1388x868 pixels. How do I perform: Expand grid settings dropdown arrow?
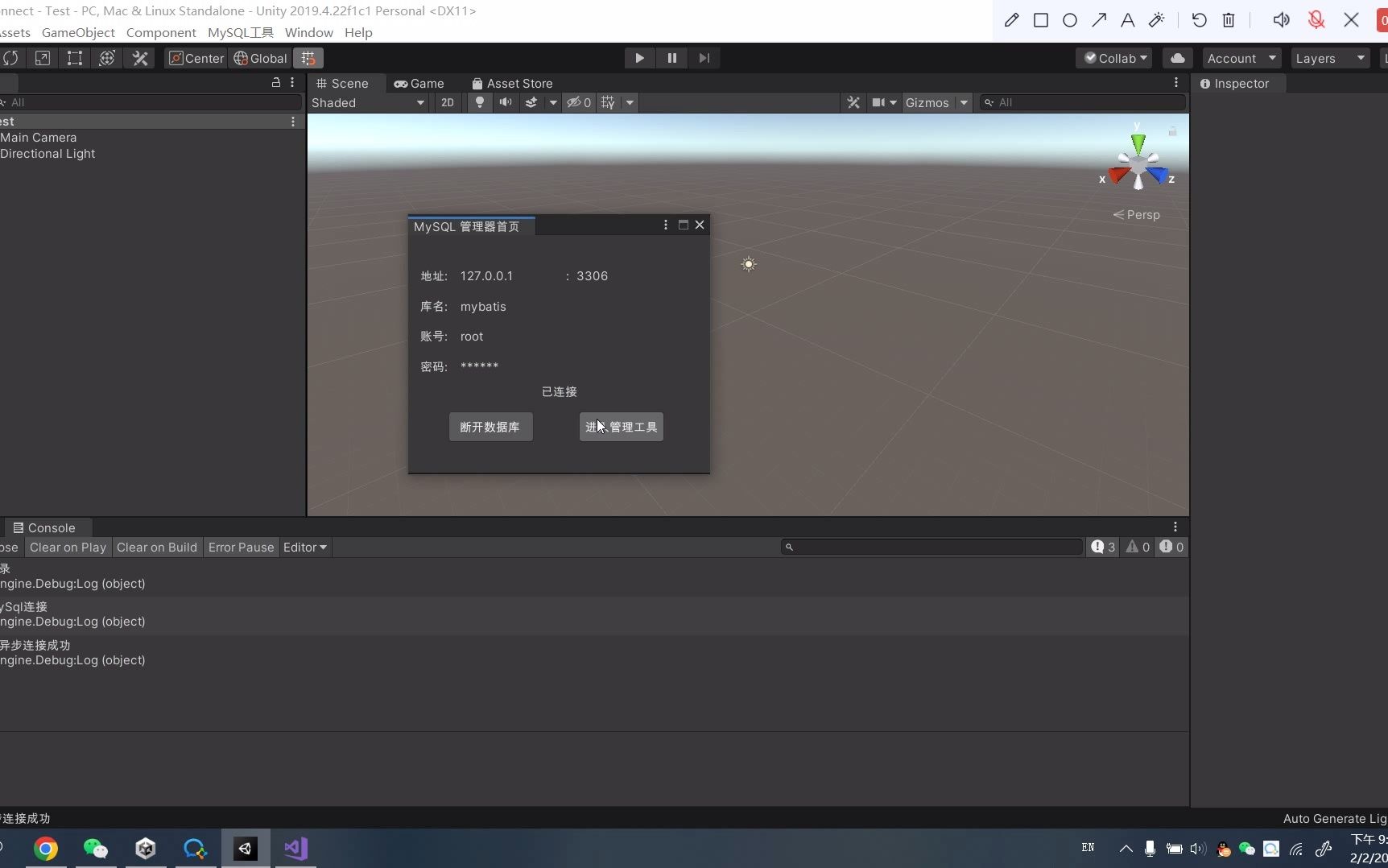(630, 102)
